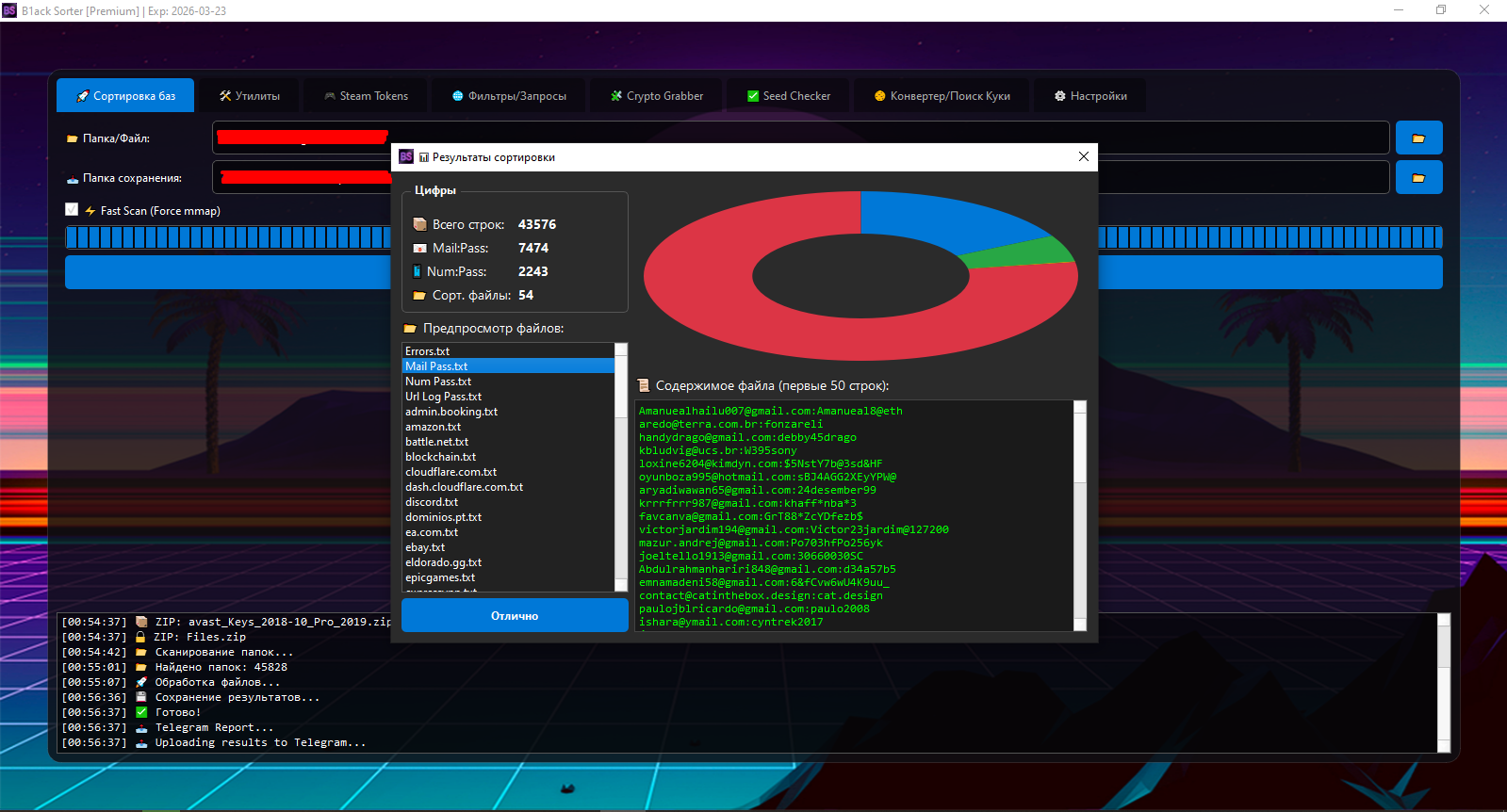Open the Seed Checker tab
Viewport: 1507px width, 812px height.
pyautogui.click(x=789, y=96)
